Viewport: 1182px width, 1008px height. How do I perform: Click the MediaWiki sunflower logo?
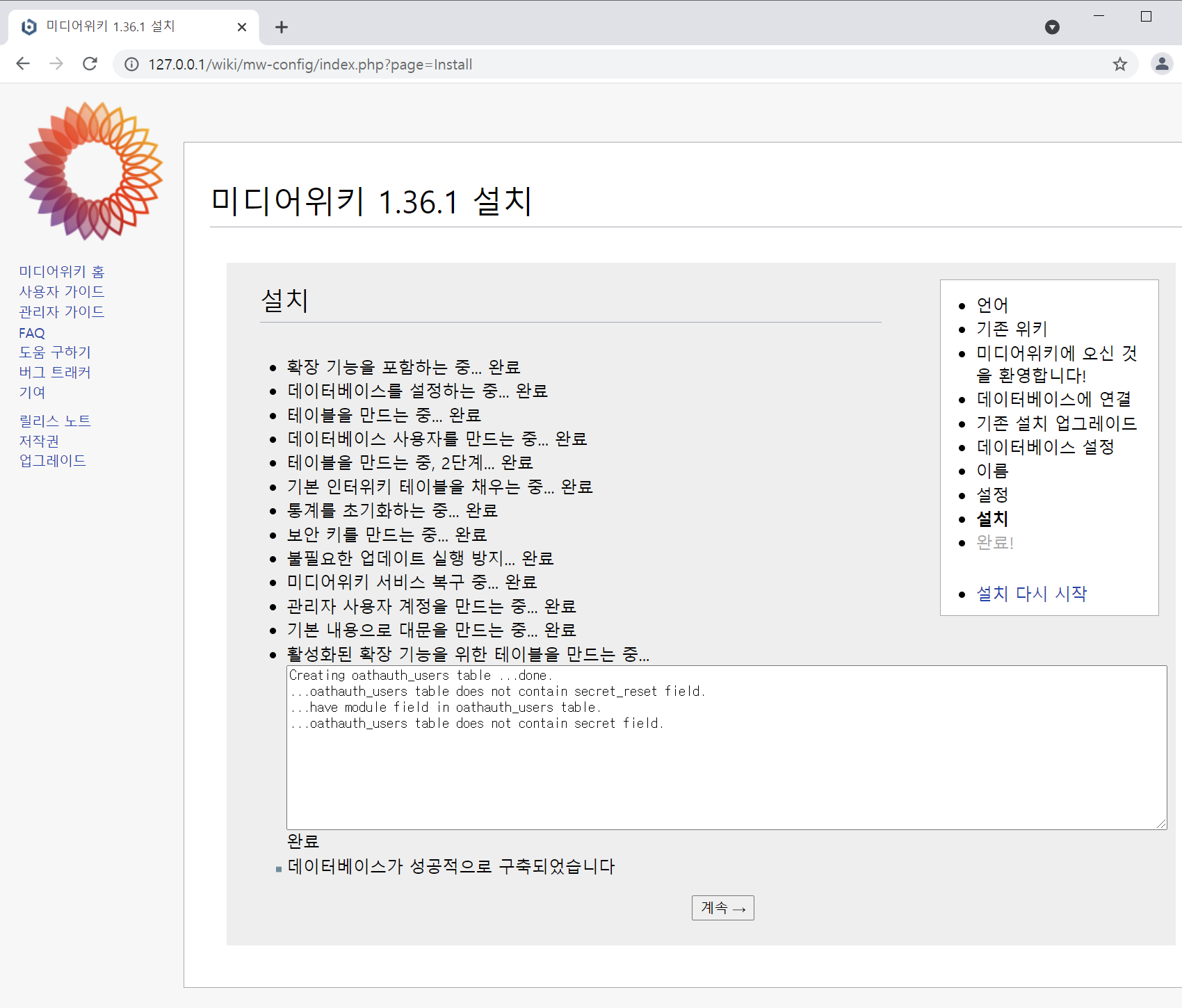(x=93, y=171)
